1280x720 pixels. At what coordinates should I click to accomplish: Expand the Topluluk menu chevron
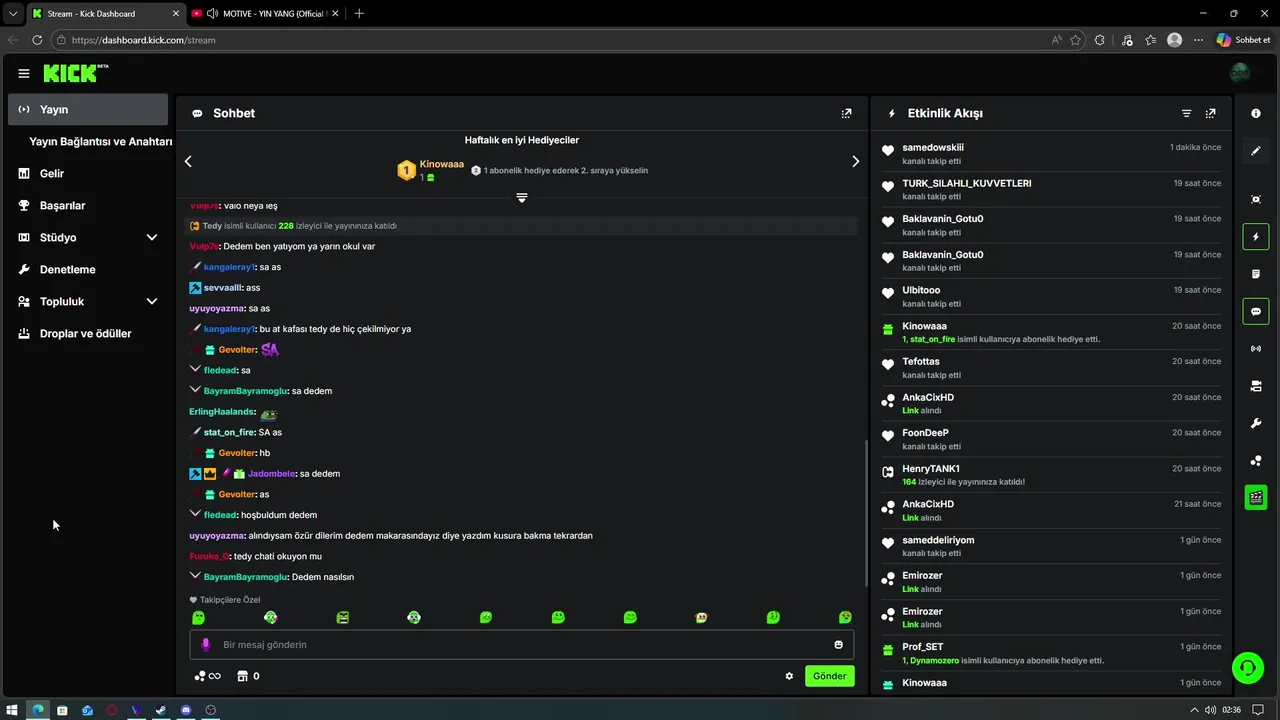click(152, 301)
